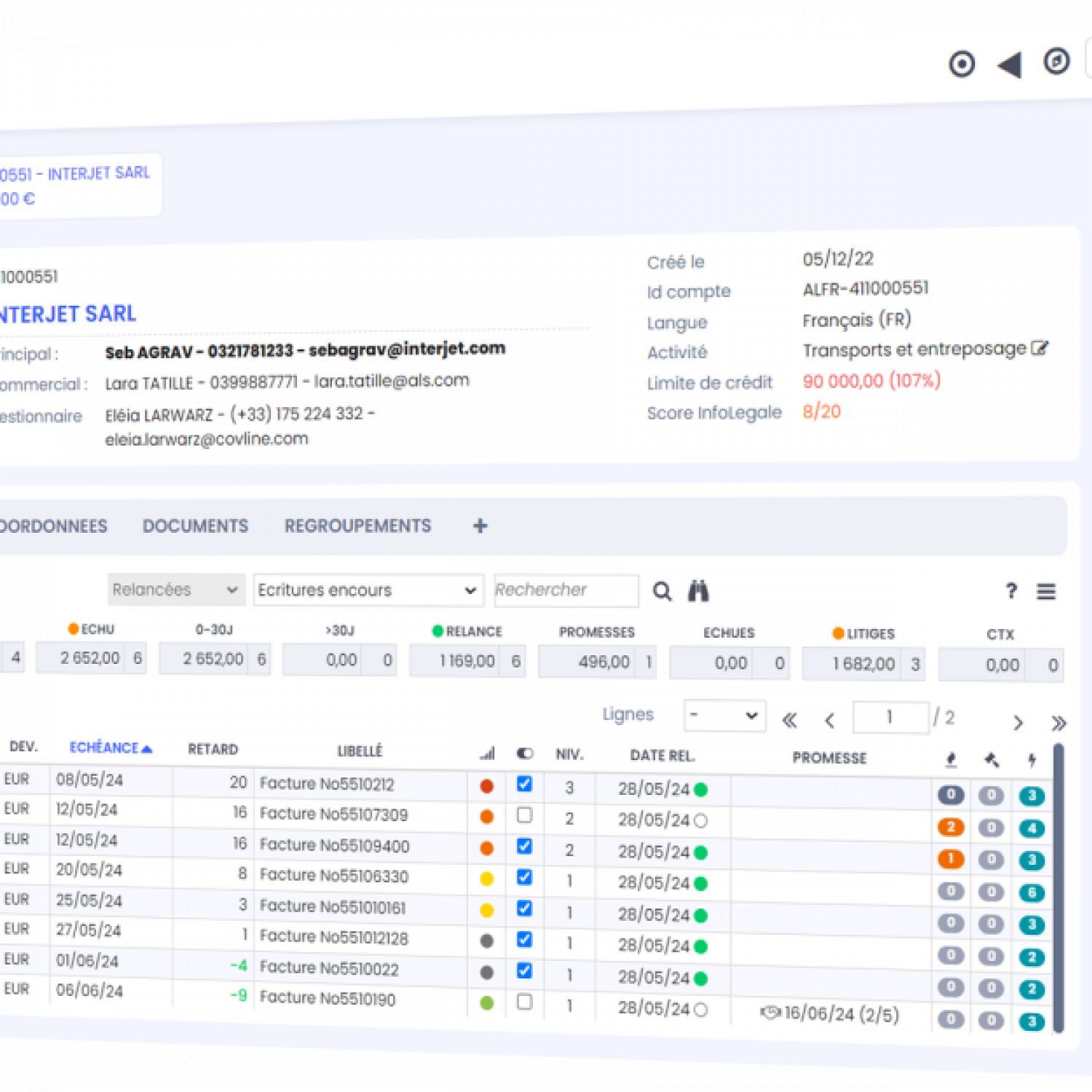Click the gavel column header icon
The image size is (1092, 1092).
(x=992, y=760)
